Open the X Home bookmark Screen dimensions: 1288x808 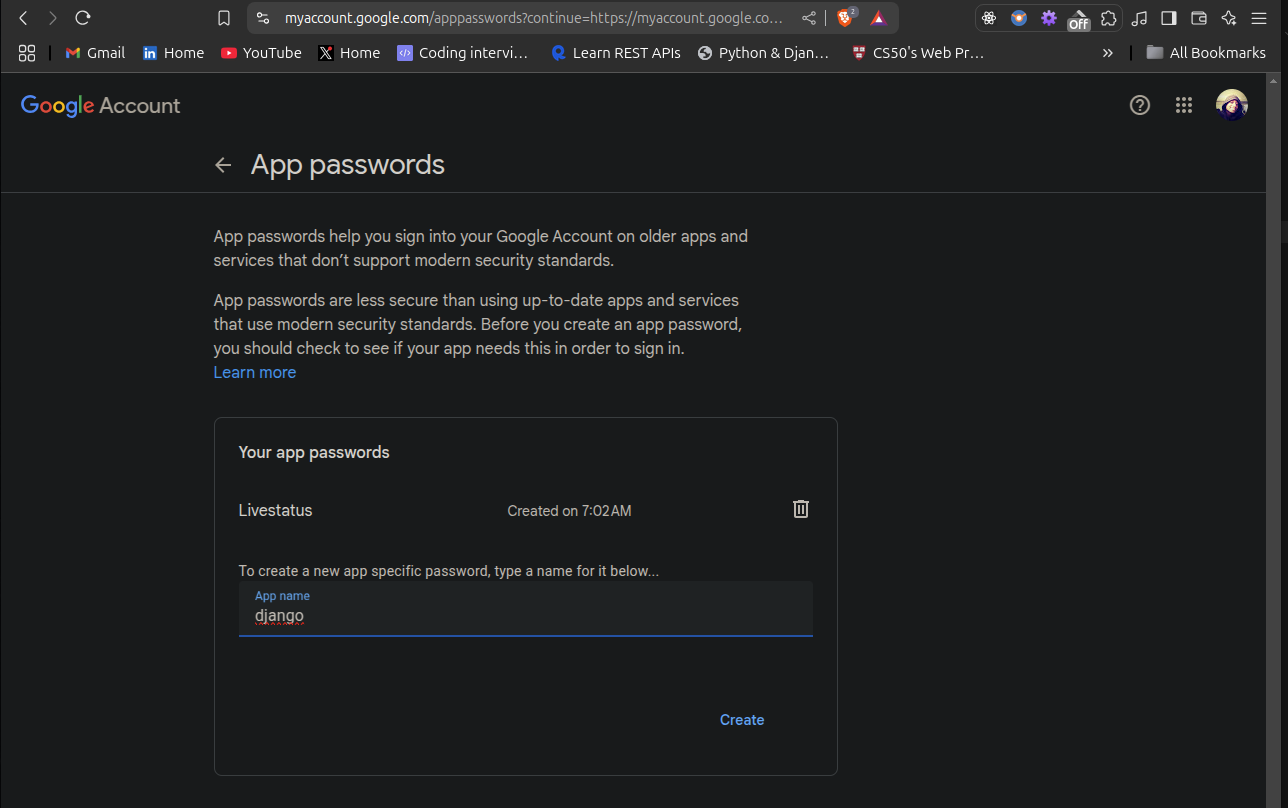click(x=349, y=53)
